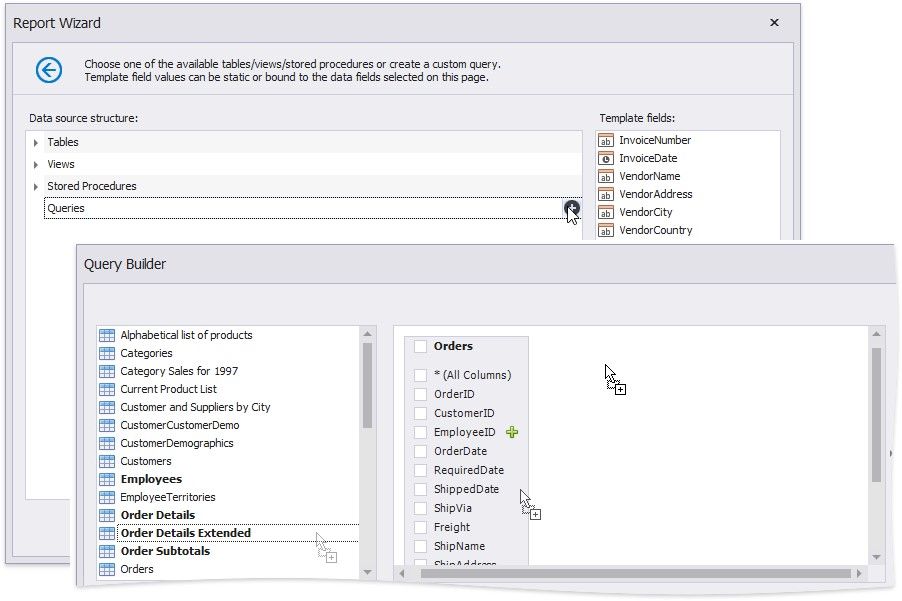Click the back arrow in Report Wizard

(x=49, y=69)
